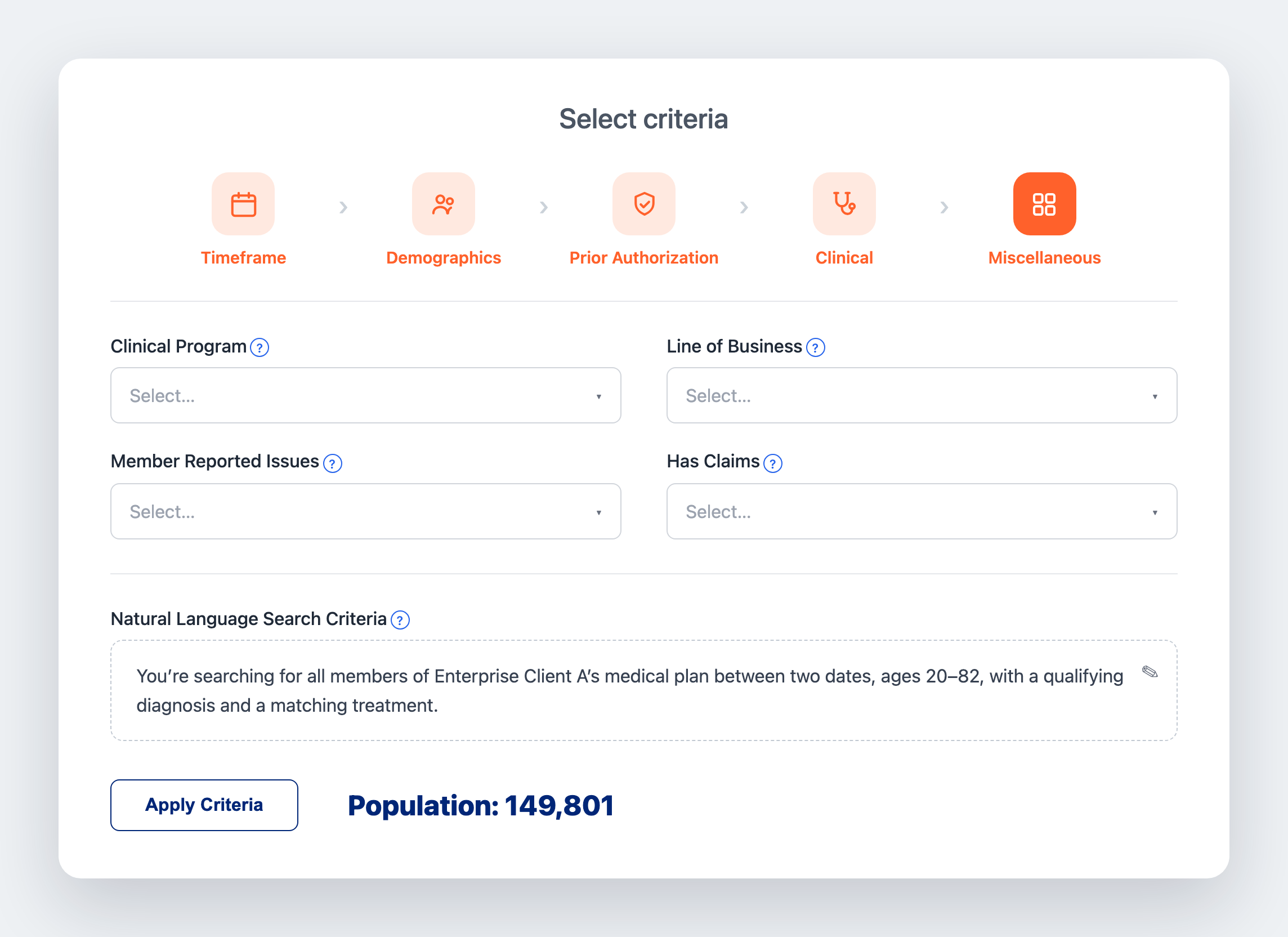This screenshot has height=937, width=1288.
Task: Click the Member Reported Issues field label
Action: pos(214,461)
